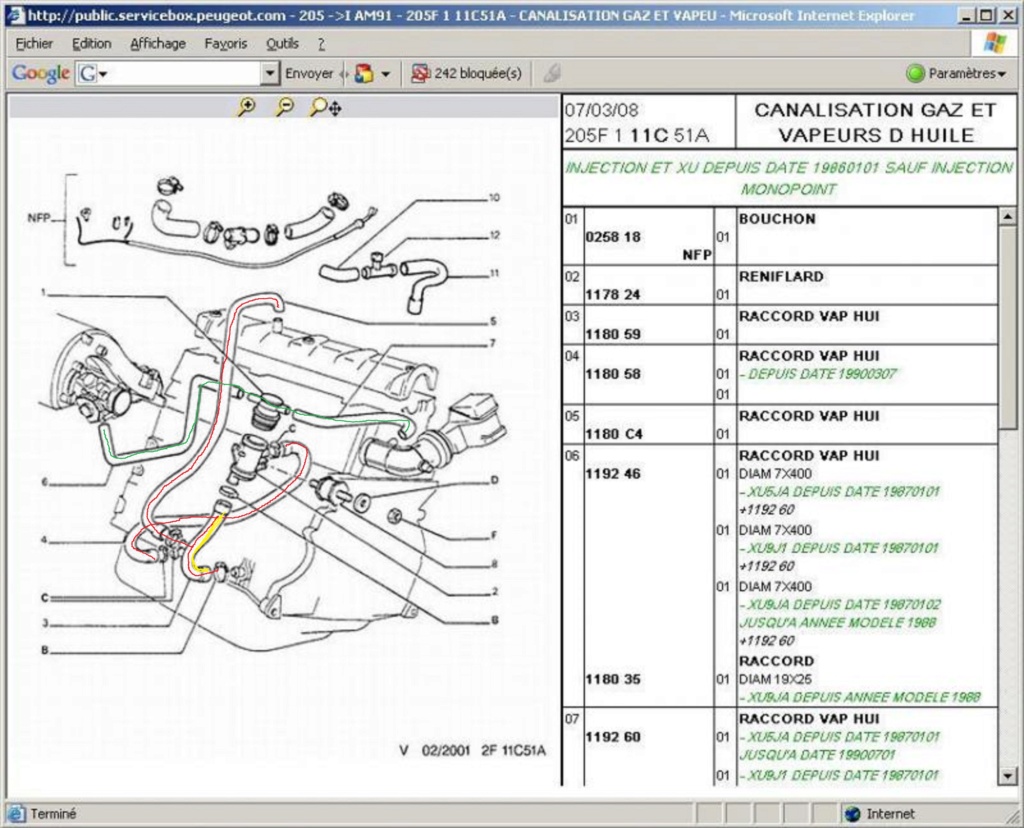Viewport: 1024px width, 828px height.
Task: Click the BOUCHON part name
Action: tap(777, 219)
